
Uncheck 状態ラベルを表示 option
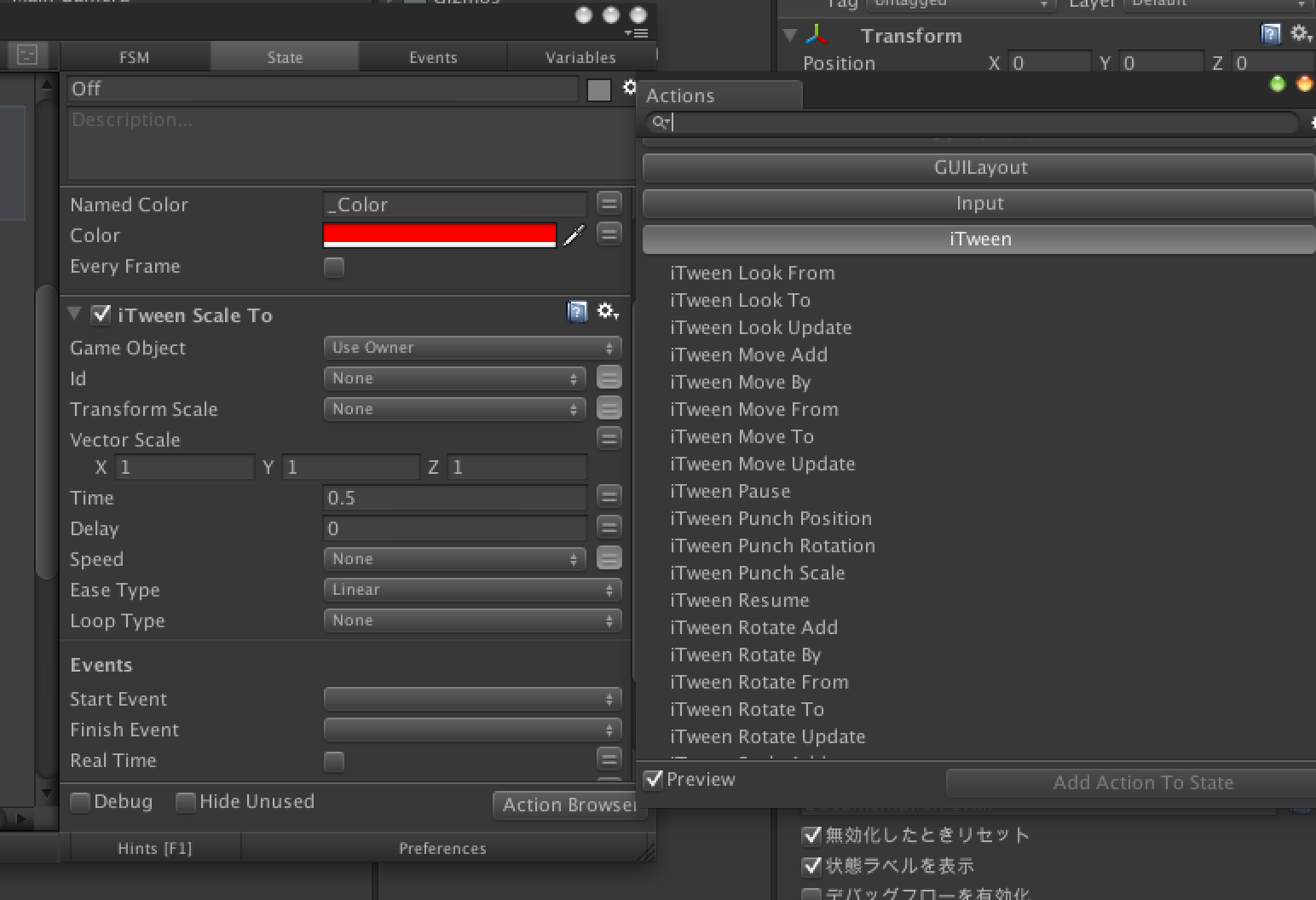(x=812, y=866)
